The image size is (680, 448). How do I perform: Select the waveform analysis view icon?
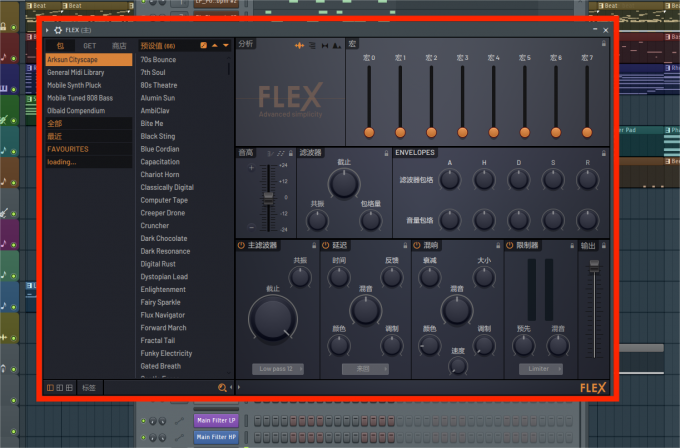[x=299, y=45]
